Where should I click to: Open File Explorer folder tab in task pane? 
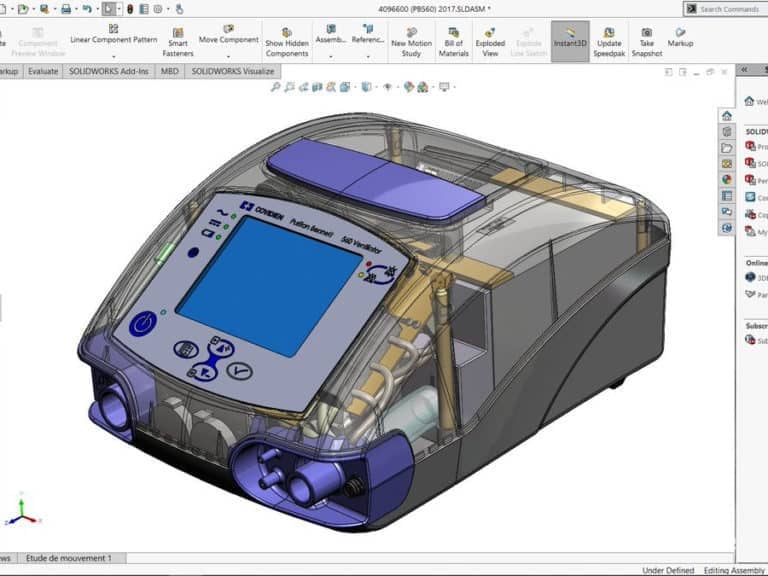point(727,148)
